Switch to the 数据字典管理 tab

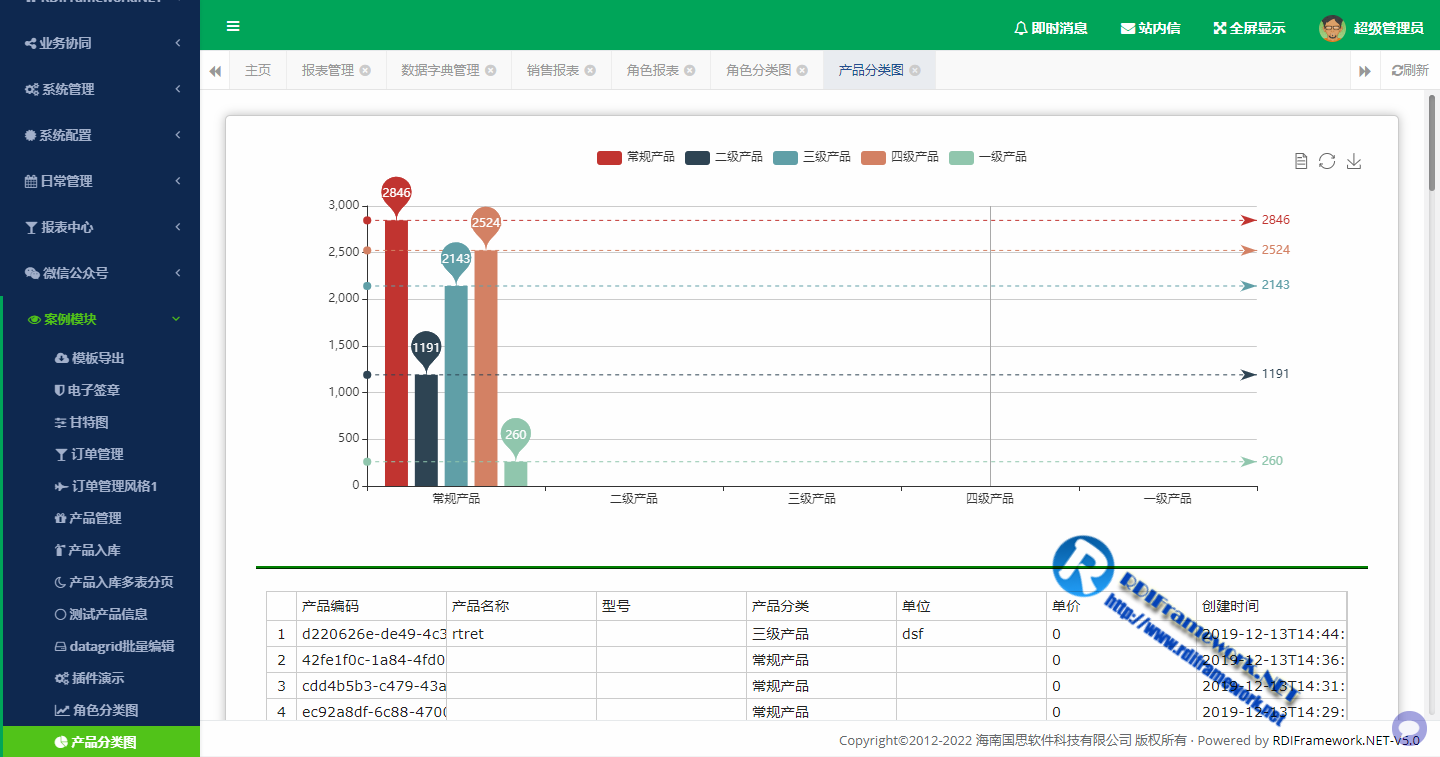(440, 70)
